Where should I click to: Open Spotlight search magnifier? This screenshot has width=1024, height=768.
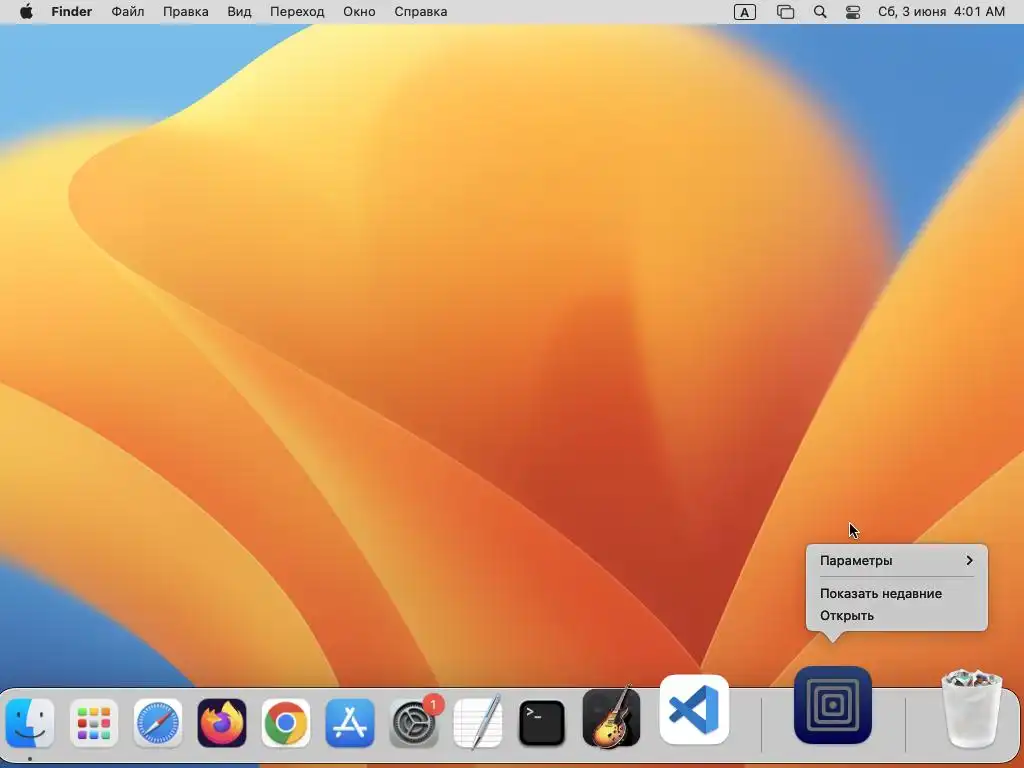pos(820,12)
